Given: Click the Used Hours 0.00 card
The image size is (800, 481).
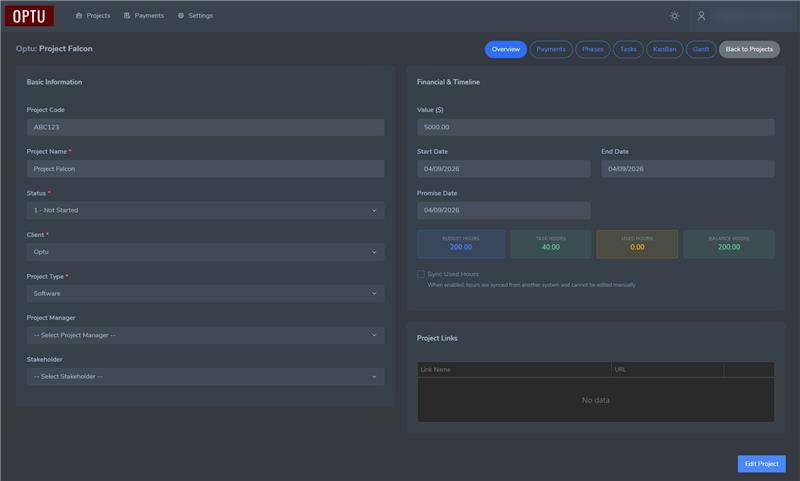Looking at the screenshot, I should pos(637,244).
